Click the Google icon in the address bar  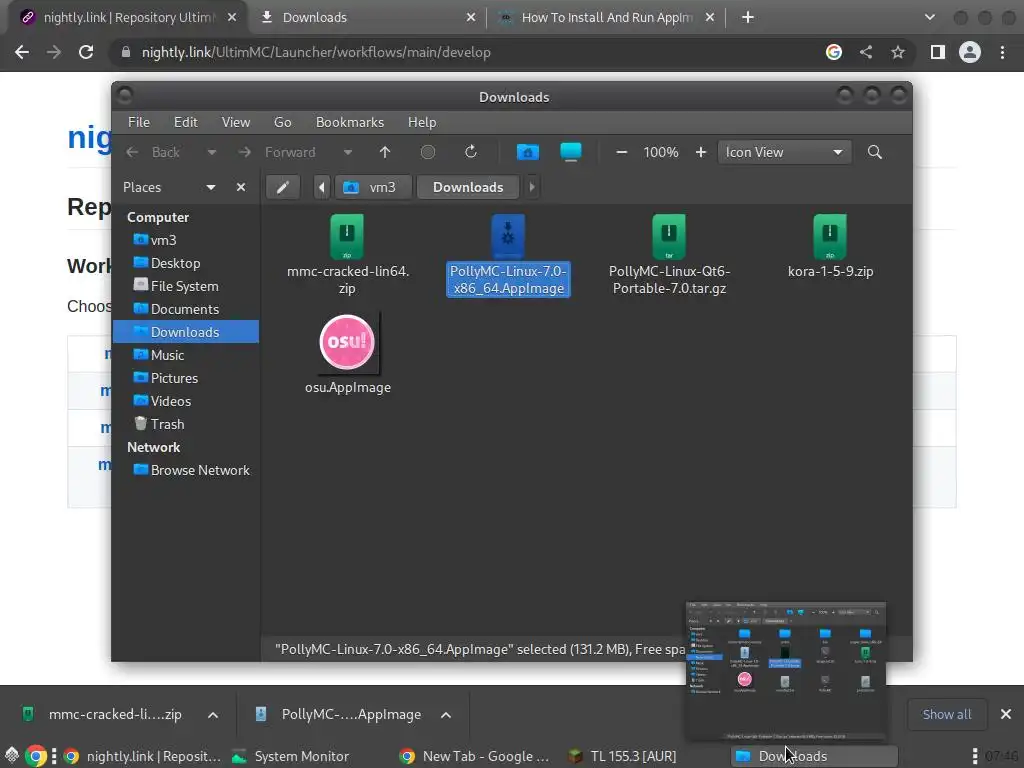tap(834, 52)
